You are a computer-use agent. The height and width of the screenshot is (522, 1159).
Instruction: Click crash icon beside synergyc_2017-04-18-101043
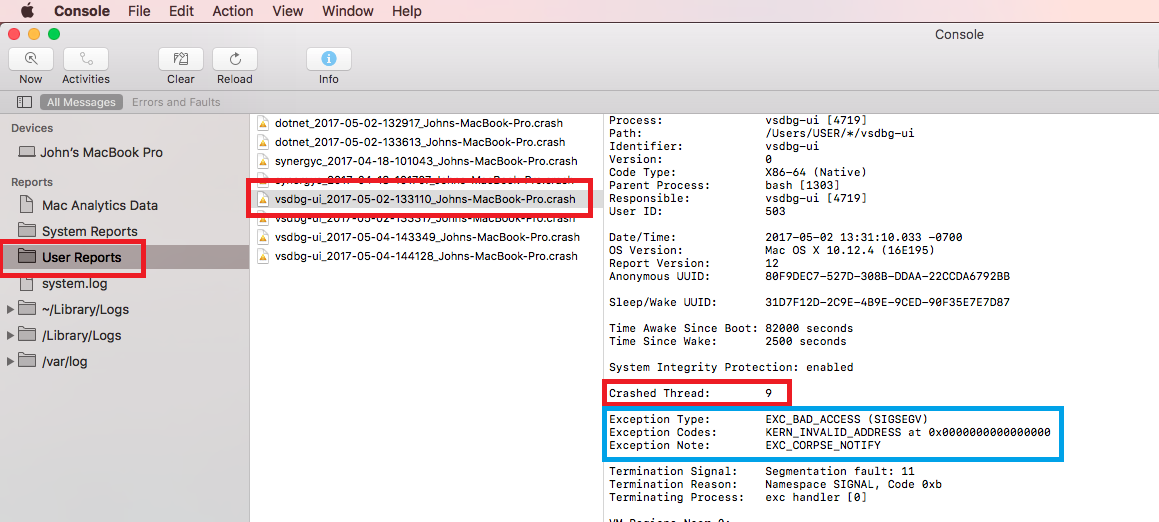coord(262,160)
